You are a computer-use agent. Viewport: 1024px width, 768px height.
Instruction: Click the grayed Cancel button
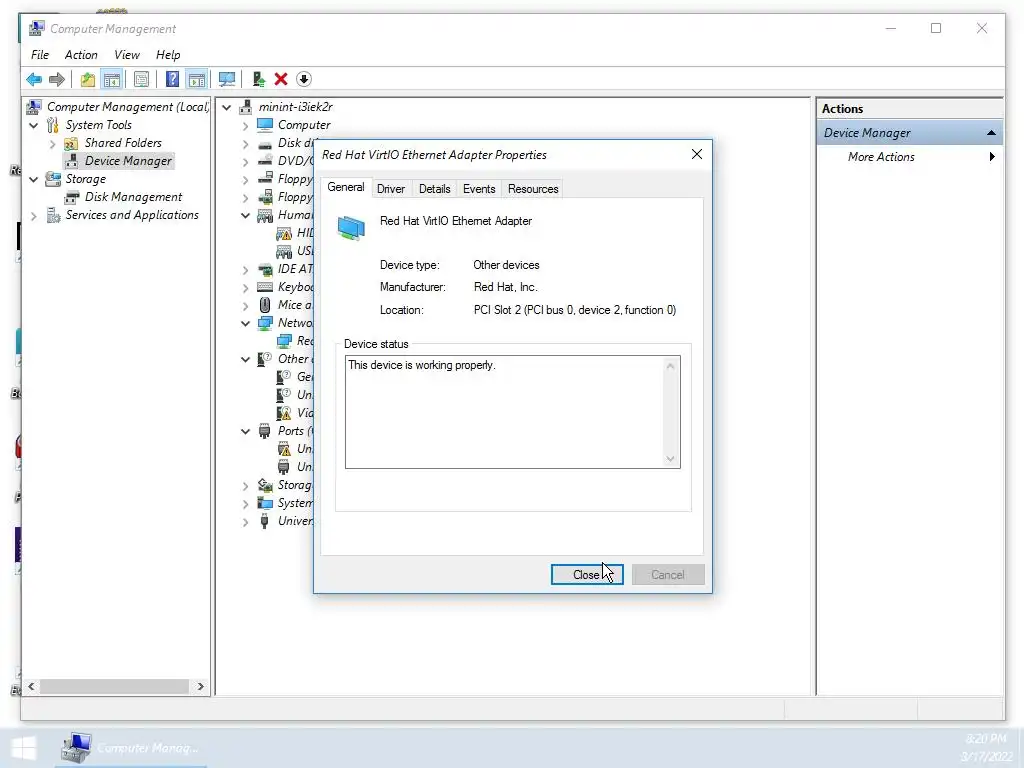click(x=667, y=575)
